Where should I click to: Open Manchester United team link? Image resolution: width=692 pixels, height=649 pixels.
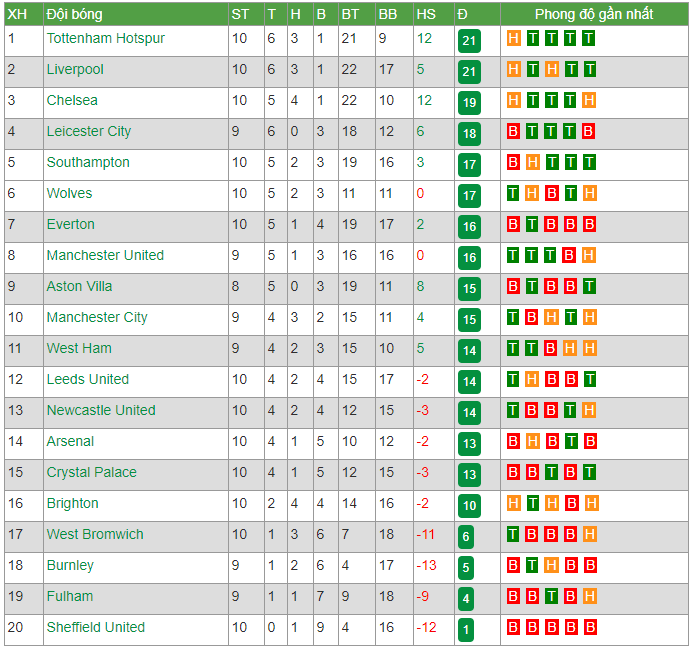point(105,255)
